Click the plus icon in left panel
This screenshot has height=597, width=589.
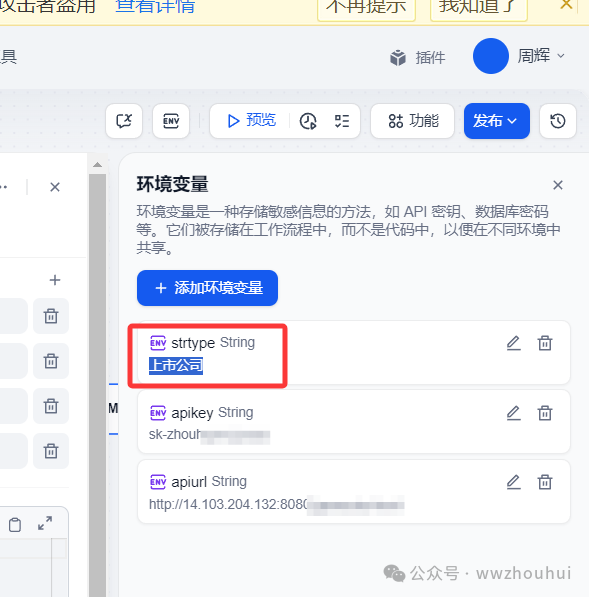55,280
